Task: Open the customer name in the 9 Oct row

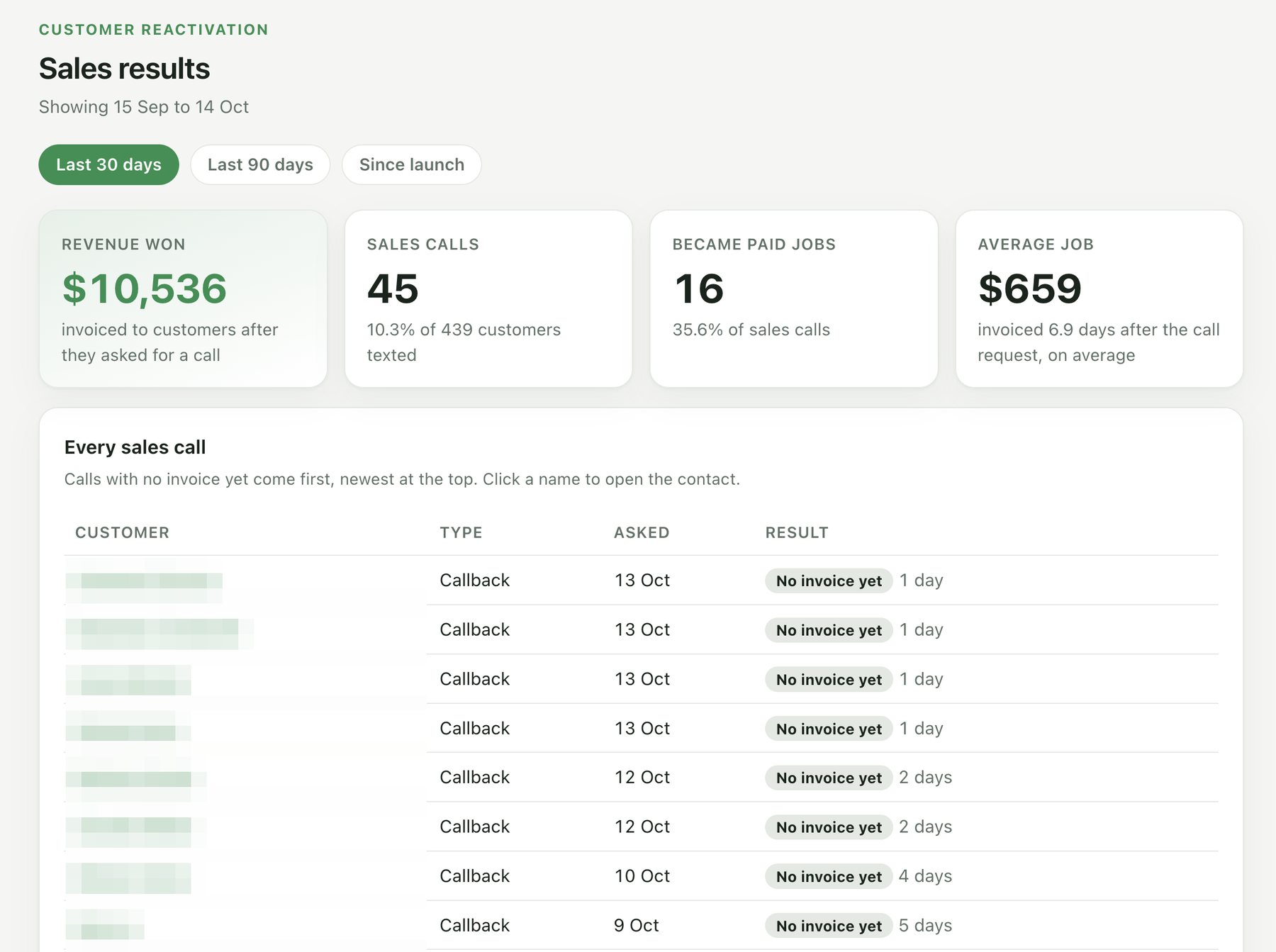Action: coord(105,924)
